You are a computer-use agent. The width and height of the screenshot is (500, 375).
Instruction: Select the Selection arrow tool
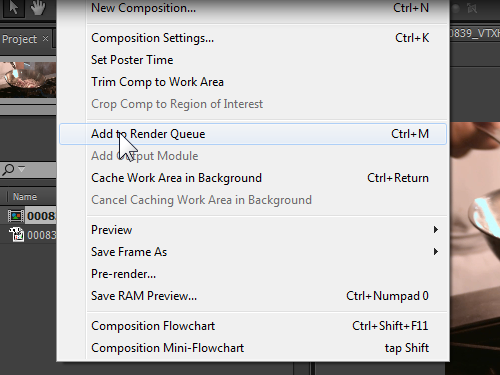[x=14, y=7]
